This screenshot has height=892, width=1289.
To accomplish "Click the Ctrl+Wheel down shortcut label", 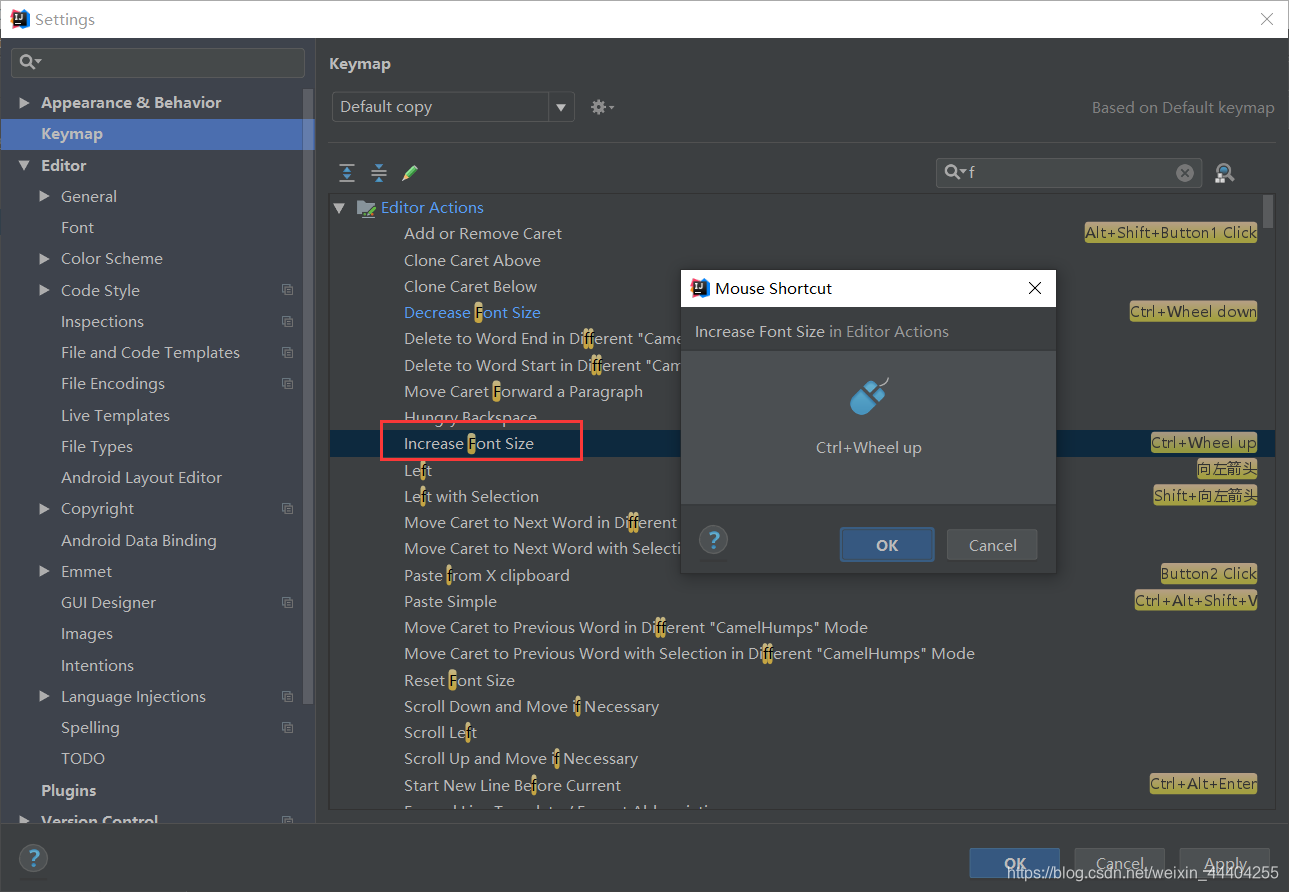I will 1193,312.
